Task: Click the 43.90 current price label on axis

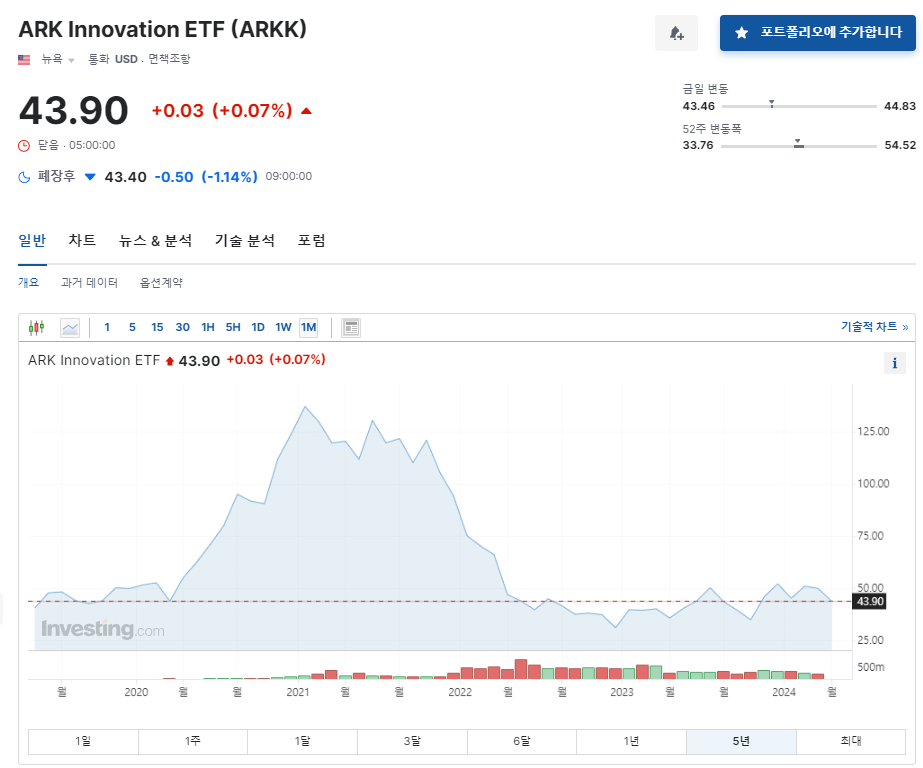Action: point(869,601)
